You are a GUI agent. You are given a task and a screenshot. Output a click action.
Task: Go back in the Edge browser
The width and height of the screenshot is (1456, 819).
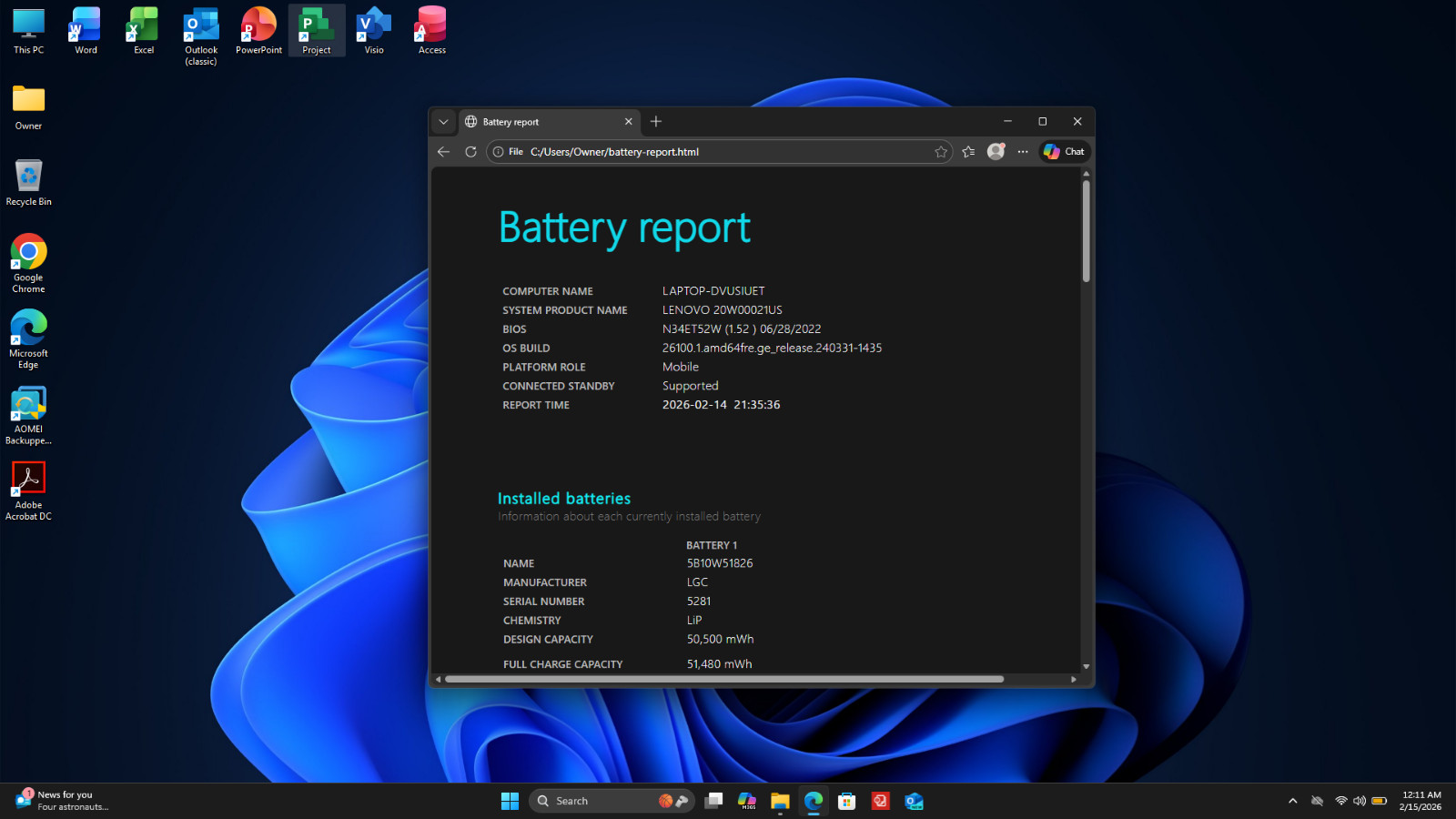click(x=443, y=152)
